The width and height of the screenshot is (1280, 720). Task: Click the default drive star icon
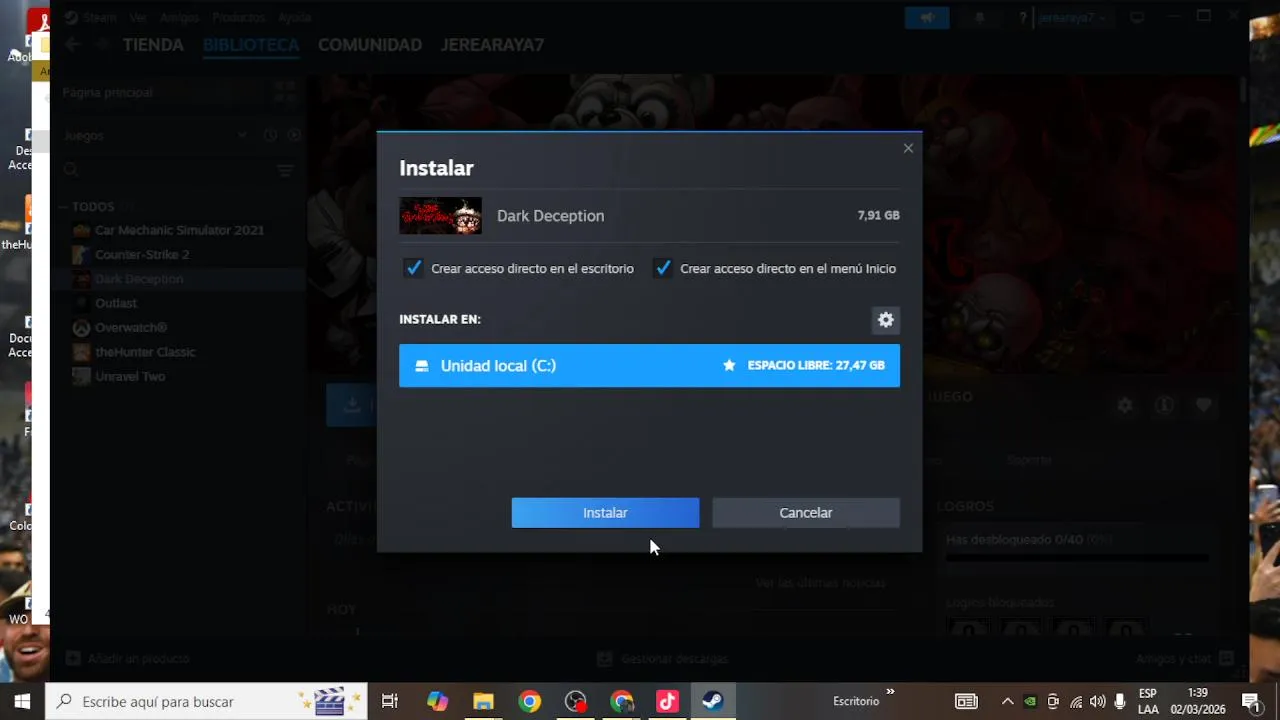point(729,365)
